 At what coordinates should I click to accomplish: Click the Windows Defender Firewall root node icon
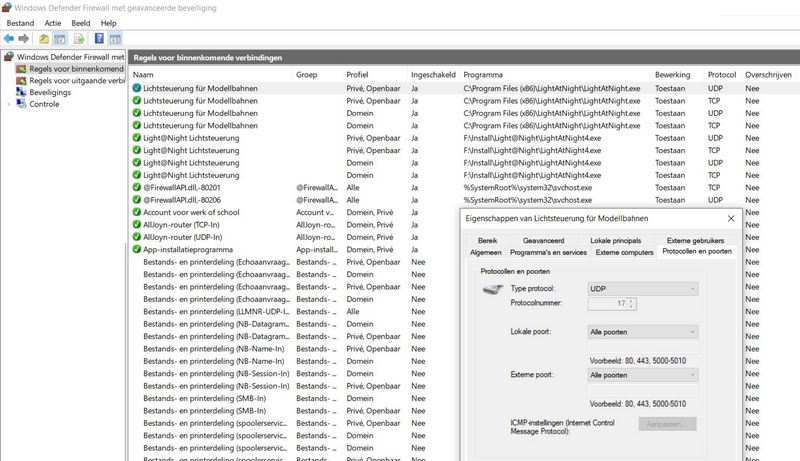(9, 56)
